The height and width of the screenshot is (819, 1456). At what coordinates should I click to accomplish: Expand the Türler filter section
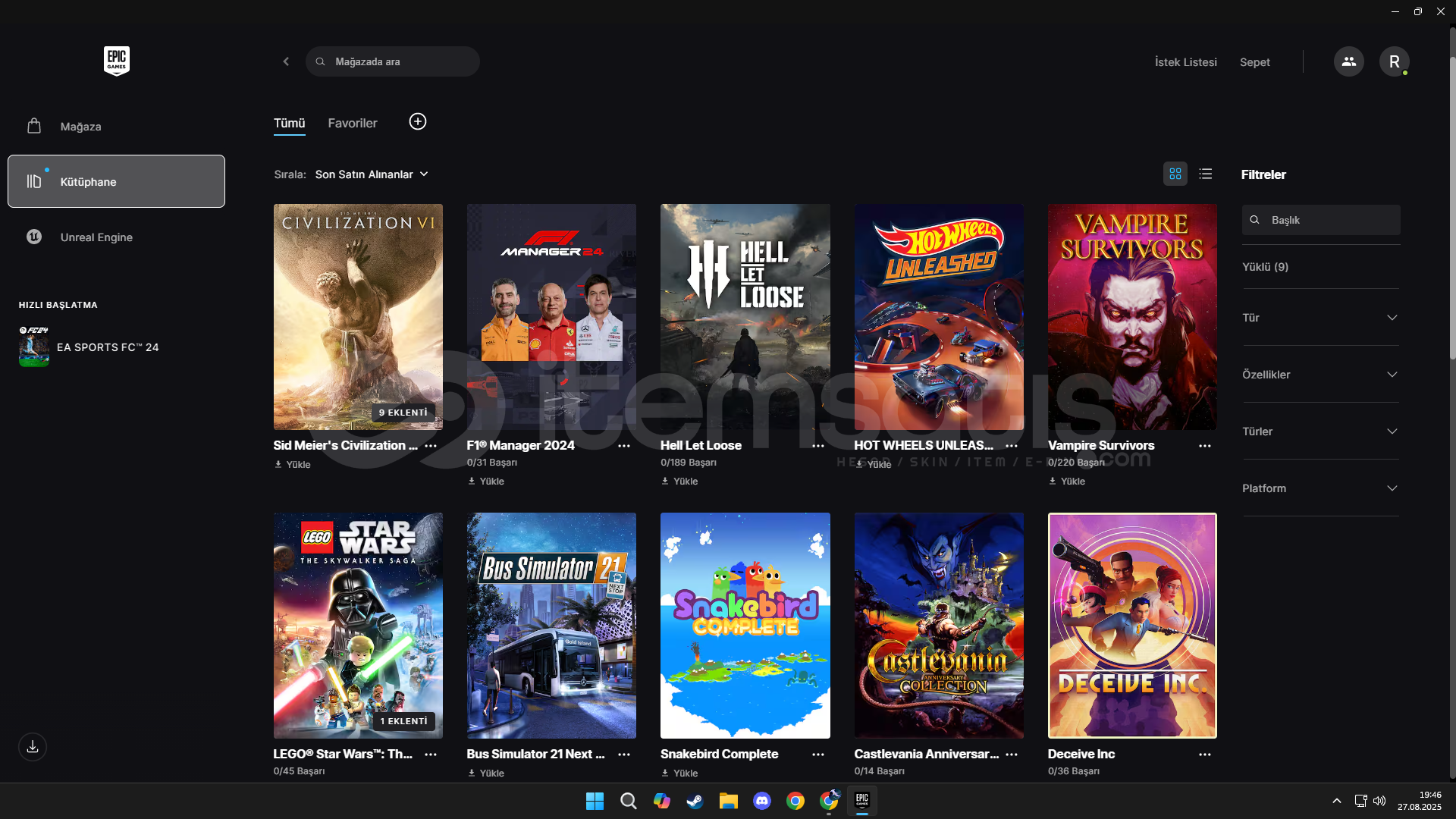tap(1320, 431)
